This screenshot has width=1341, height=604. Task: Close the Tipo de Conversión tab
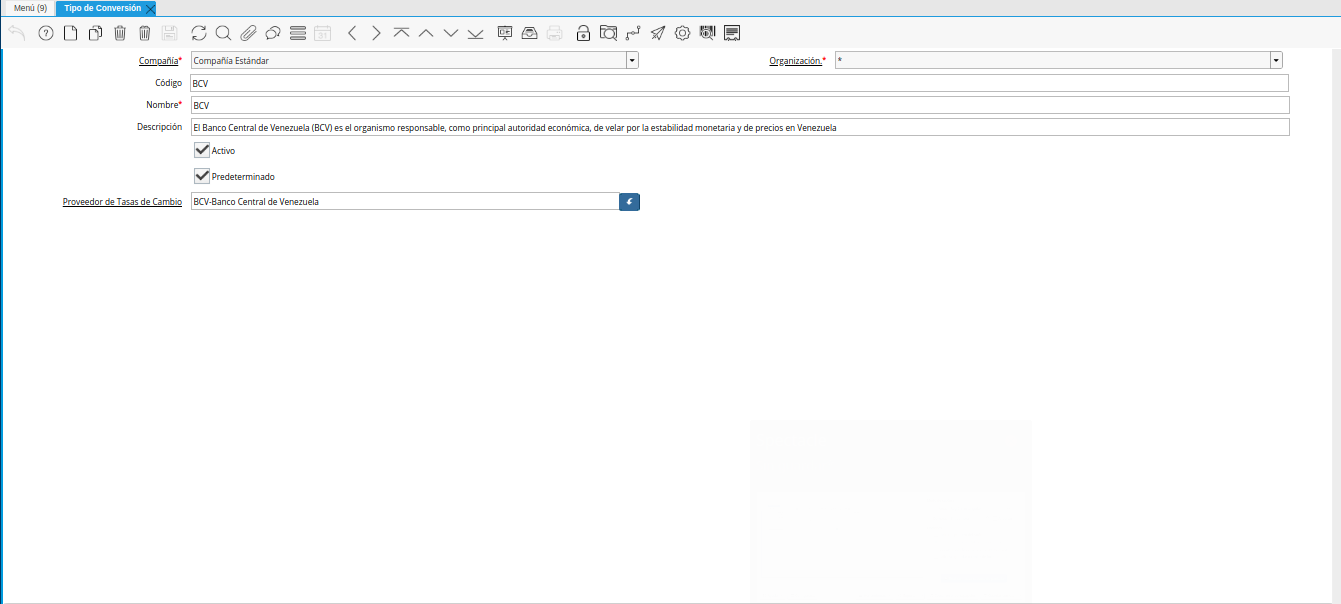[150, 8]
